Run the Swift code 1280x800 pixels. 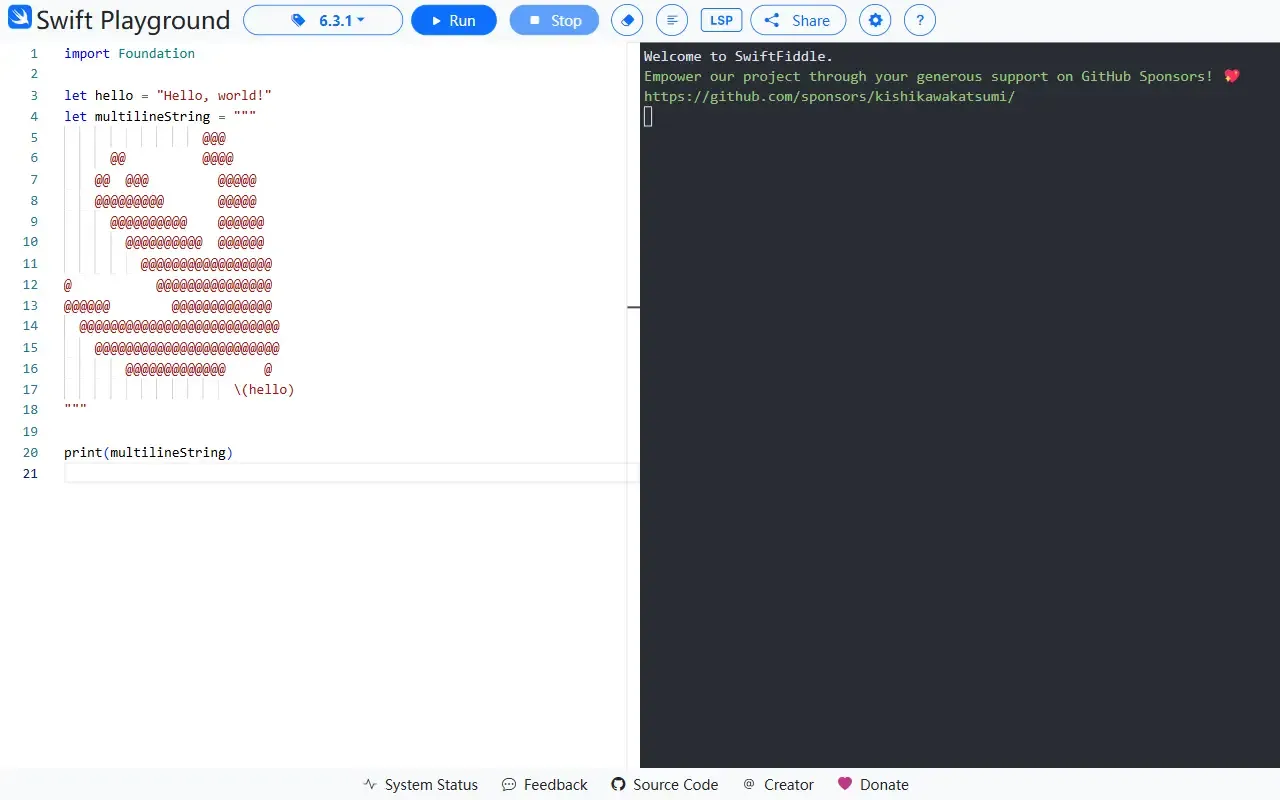454,20
